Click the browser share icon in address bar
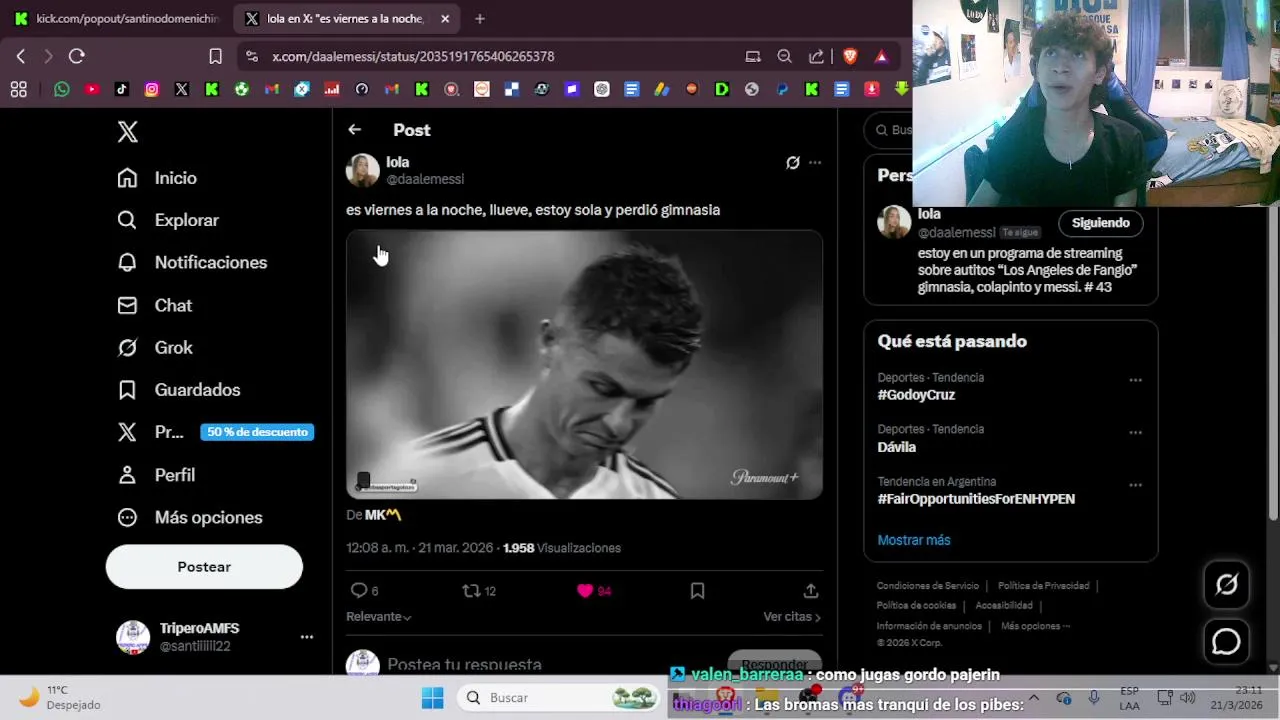The height and width of the screenshot is (720, 1280). point(817,56)
